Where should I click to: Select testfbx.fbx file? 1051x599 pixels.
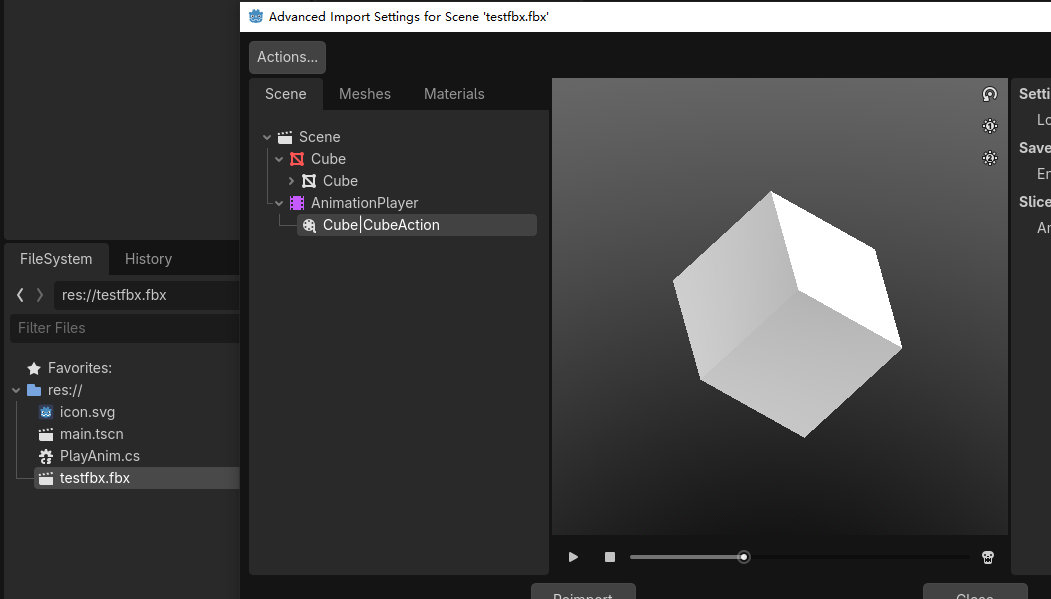click(x=137, y=478)
